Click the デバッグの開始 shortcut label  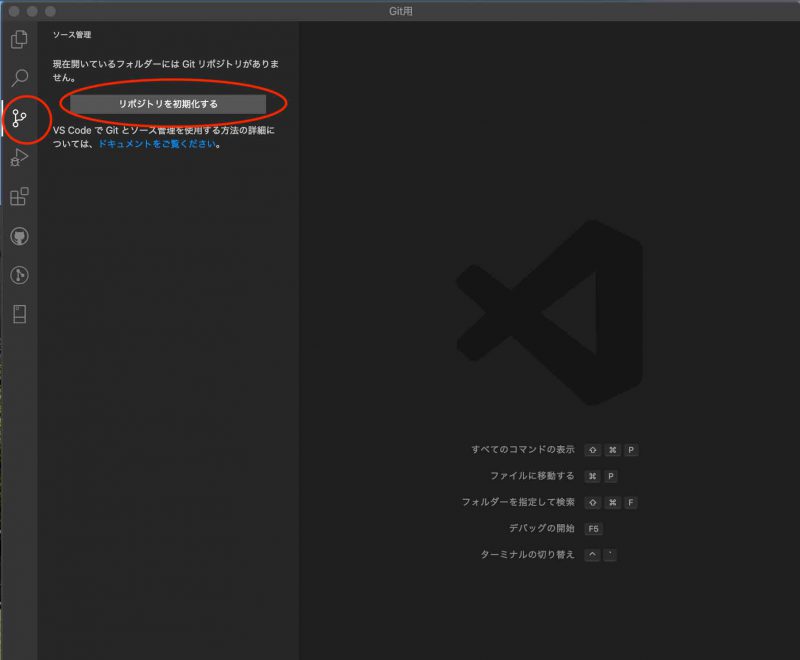tap(541, 528)
